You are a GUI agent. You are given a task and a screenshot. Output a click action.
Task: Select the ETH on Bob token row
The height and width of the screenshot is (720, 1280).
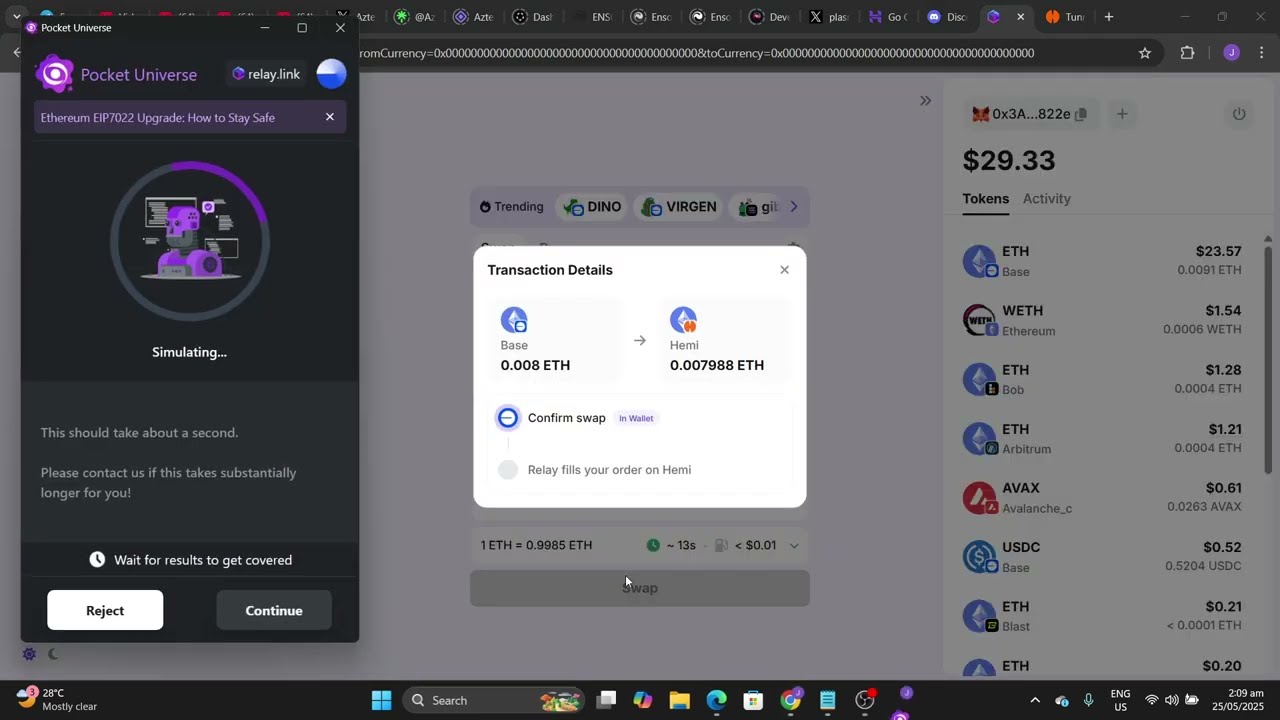click(x=1102, y=379)
